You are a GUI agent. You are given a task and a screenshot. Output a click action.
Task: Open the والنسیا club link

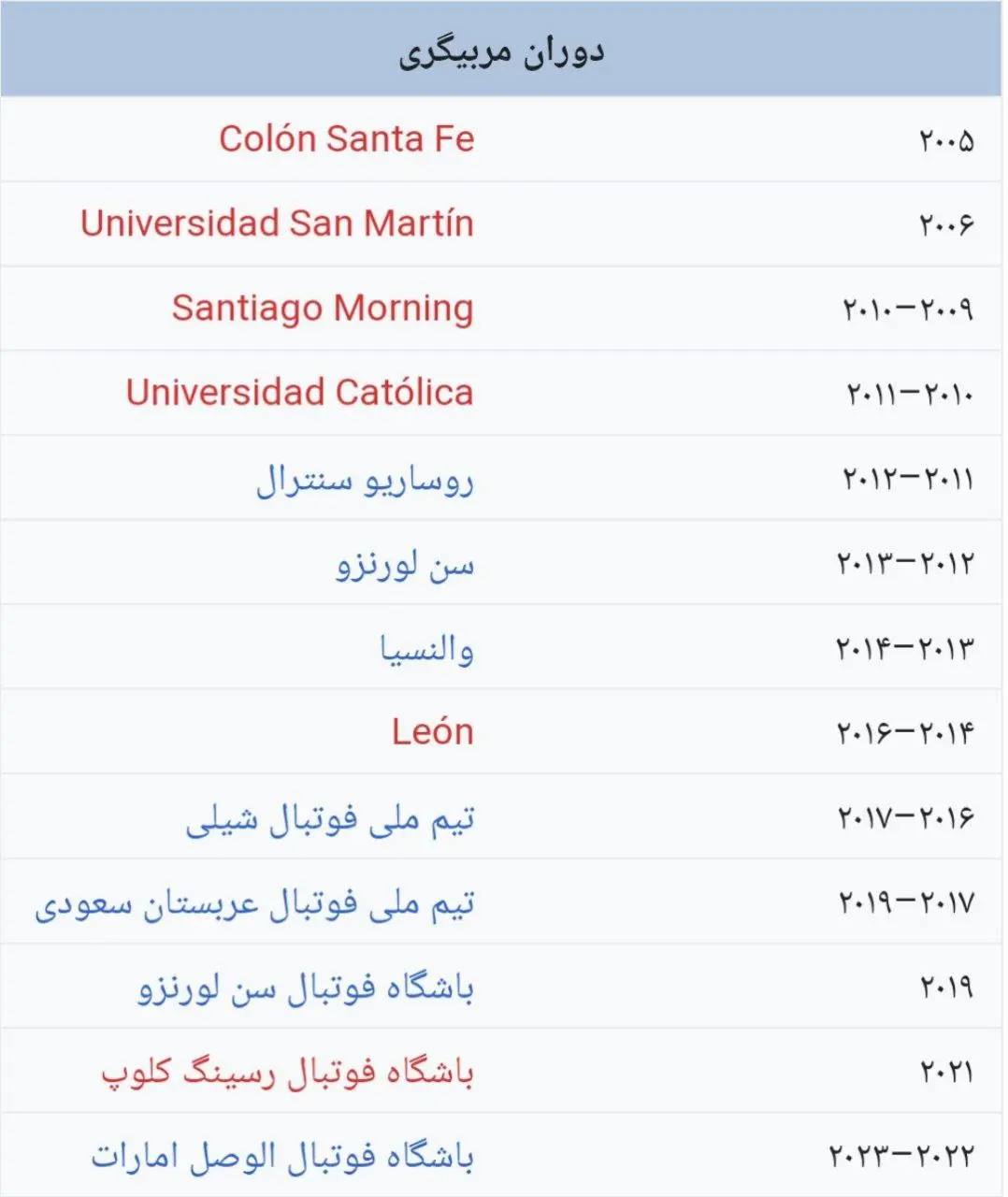[426, 648]
